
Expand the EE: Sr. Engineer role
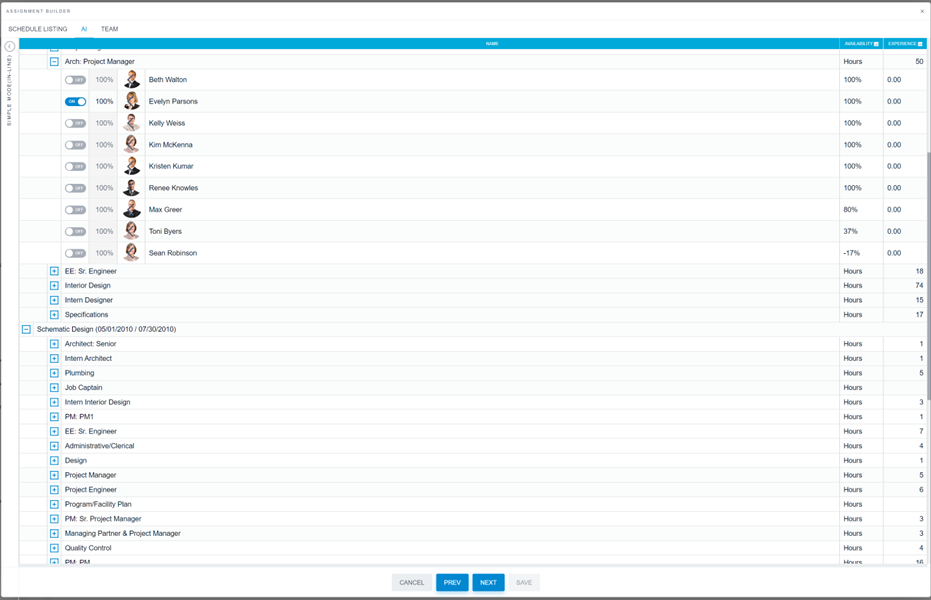[x=53, y=271]
